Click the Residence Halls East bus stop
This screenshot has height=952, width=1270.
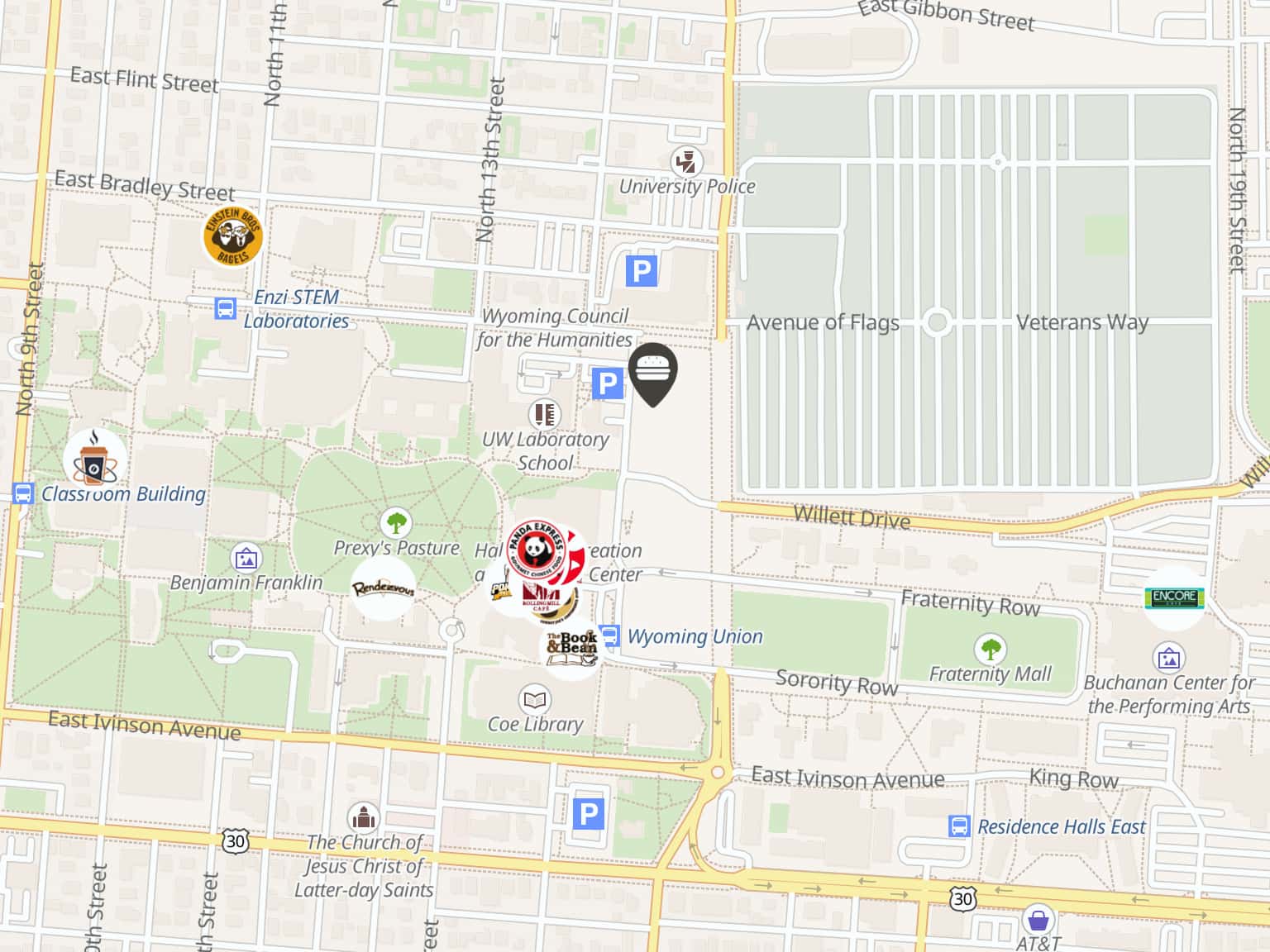[x=959, y=826]
